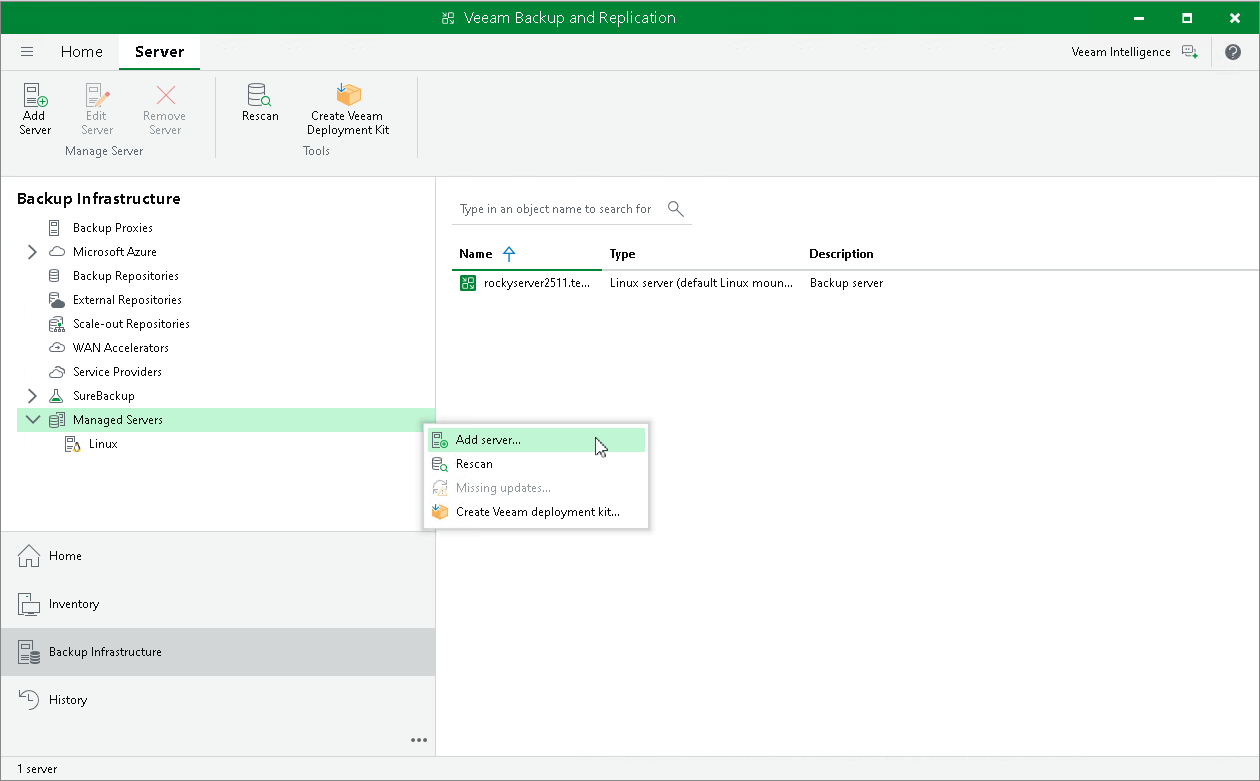Click the search magnifier icon
The height and width of the screenshot is (781, 1260).
676,209
